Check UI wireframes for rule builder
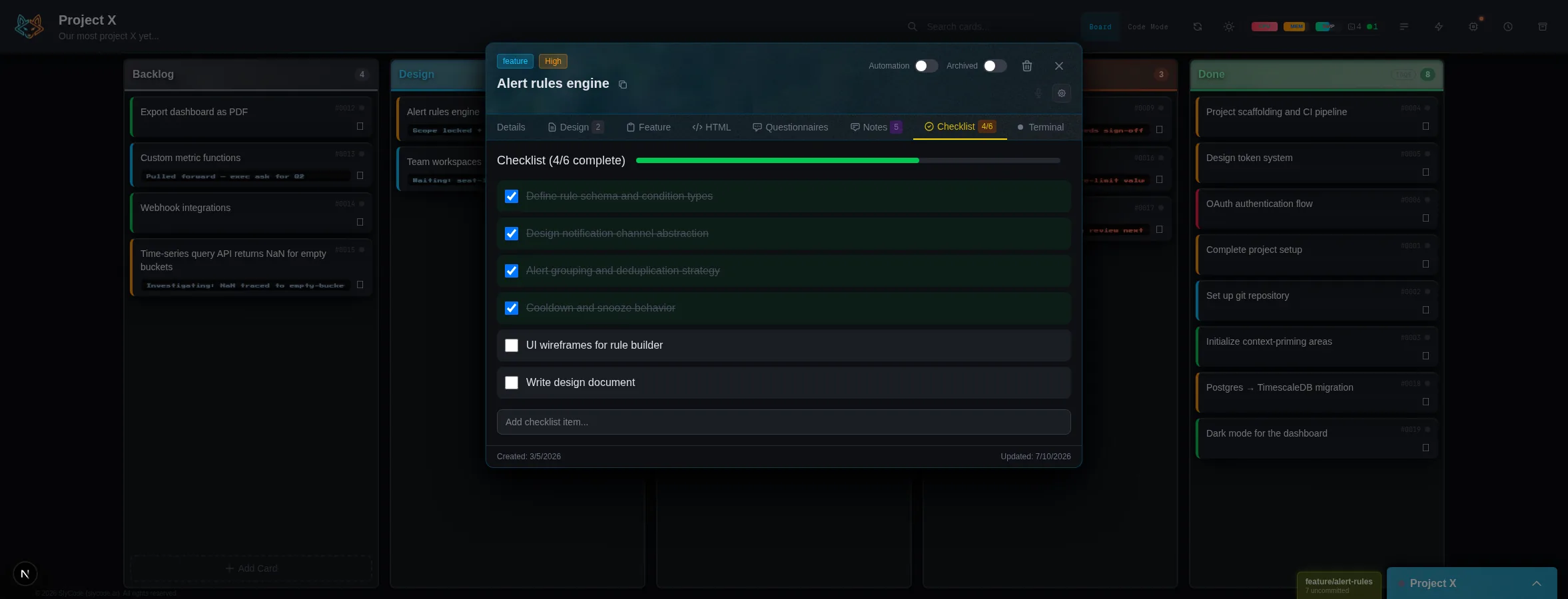 (512, 345)
